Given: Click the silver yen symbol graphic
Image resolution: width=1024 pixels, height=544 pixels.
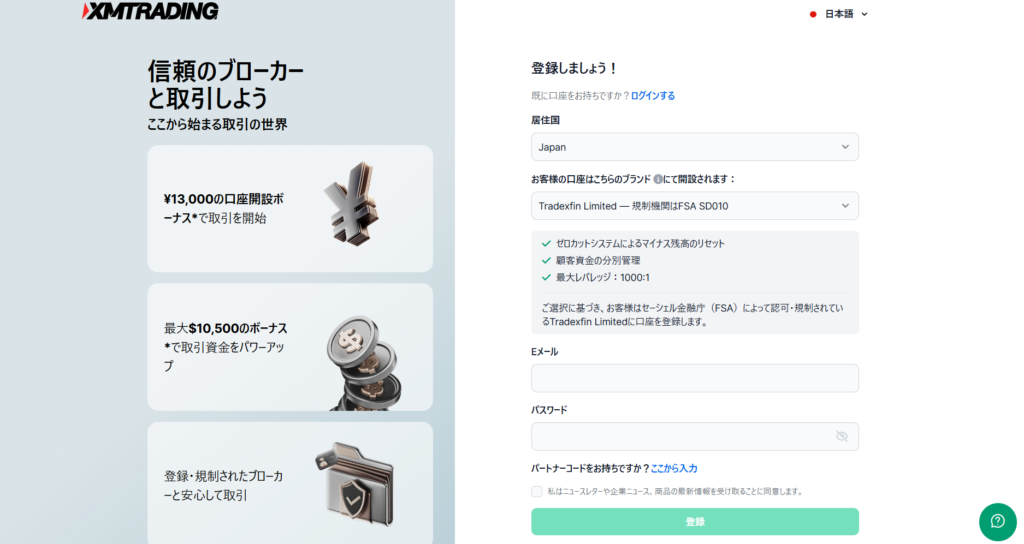Looking at the screenshot, I should (x=351, y=204).
